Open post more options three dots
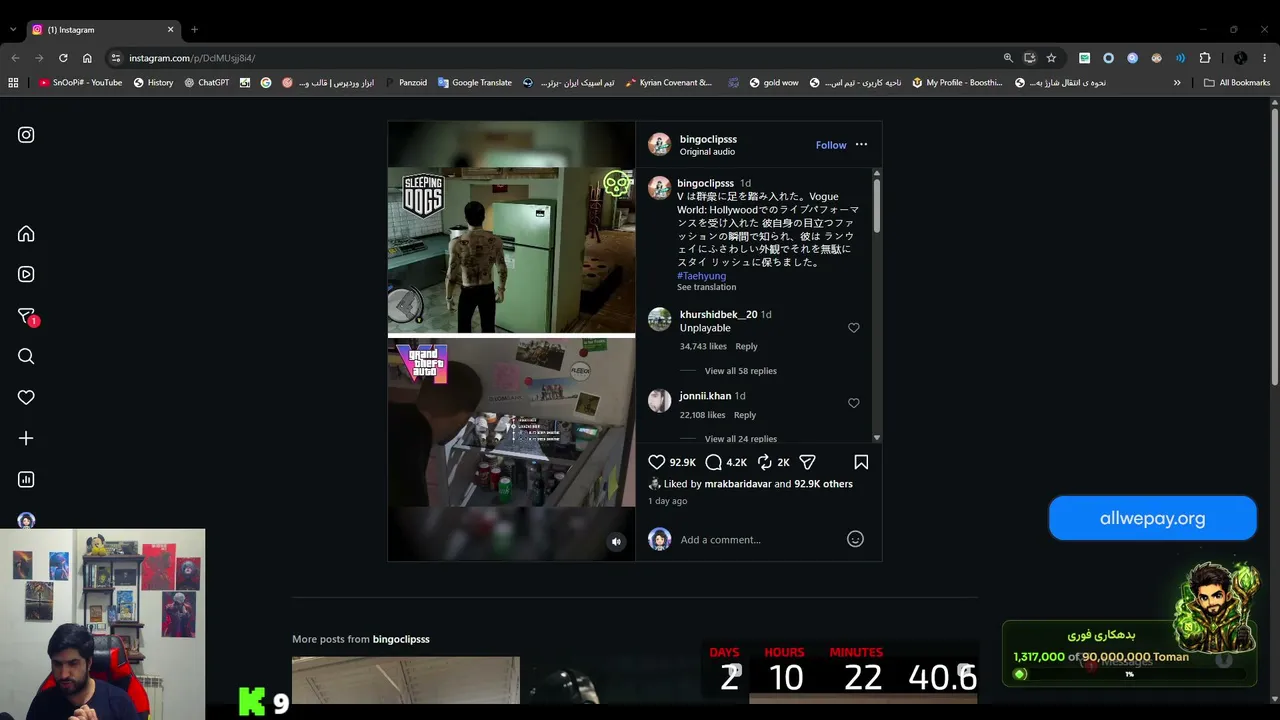Viewport: 1280px width, 720px height. click(861, 145)
